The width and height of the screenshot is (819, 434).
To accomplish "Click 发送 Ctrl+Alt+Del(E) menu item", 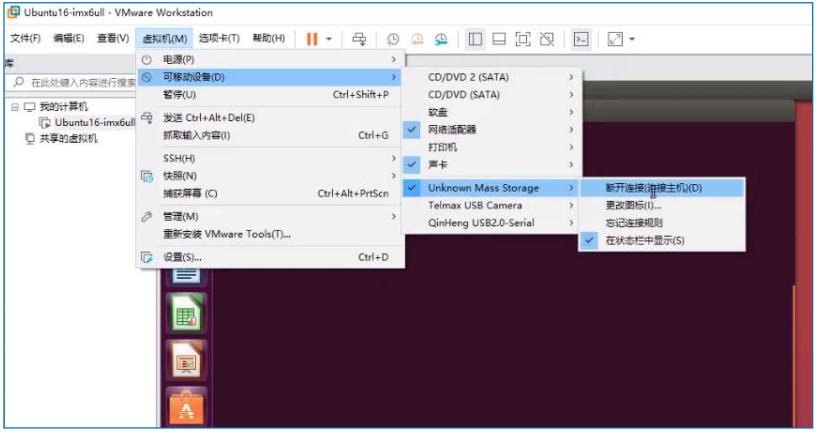I will 271,118.
